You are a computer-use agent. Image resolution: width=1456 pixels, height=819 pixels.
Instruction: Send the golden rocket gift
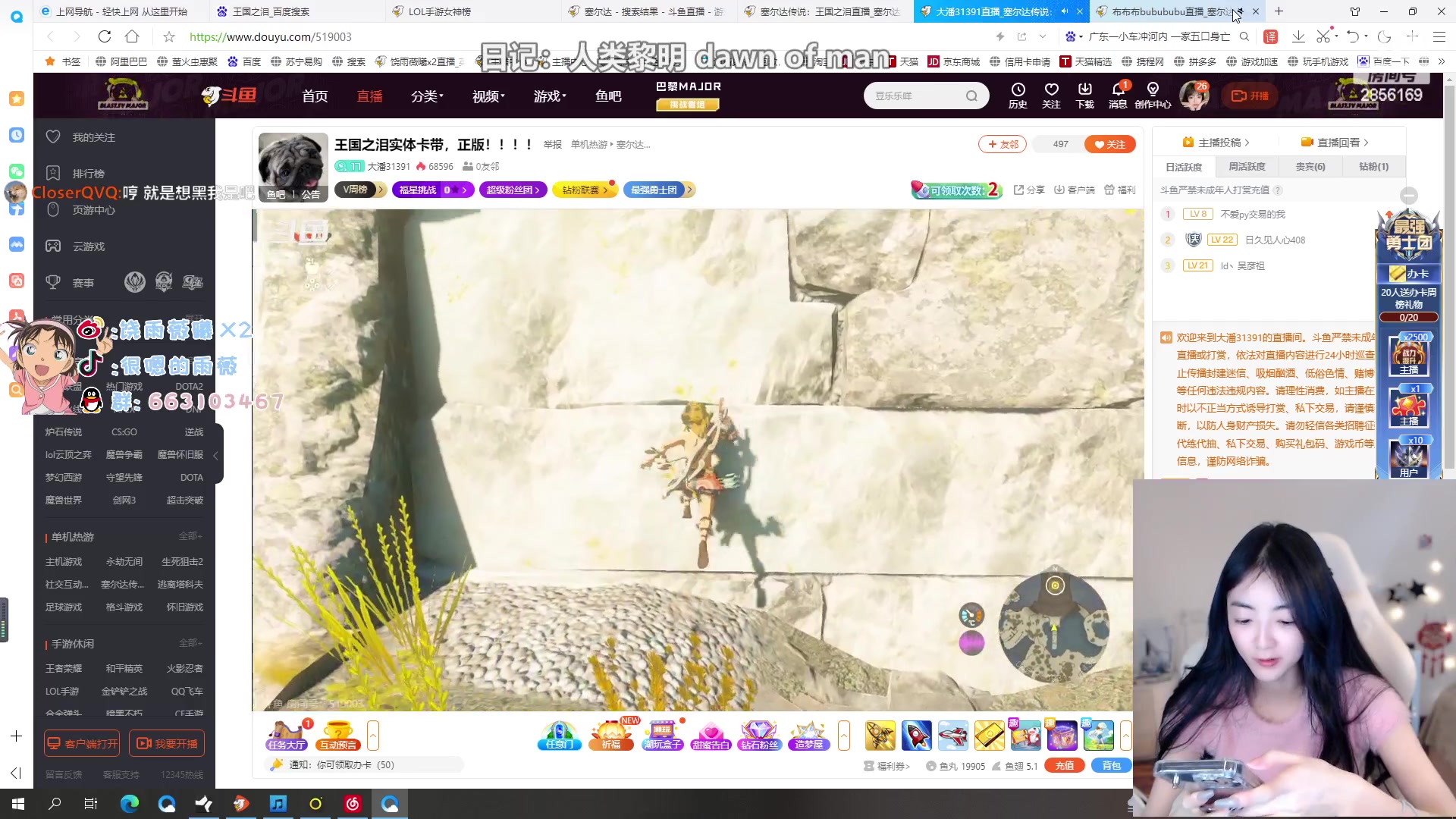pos(880,736)
